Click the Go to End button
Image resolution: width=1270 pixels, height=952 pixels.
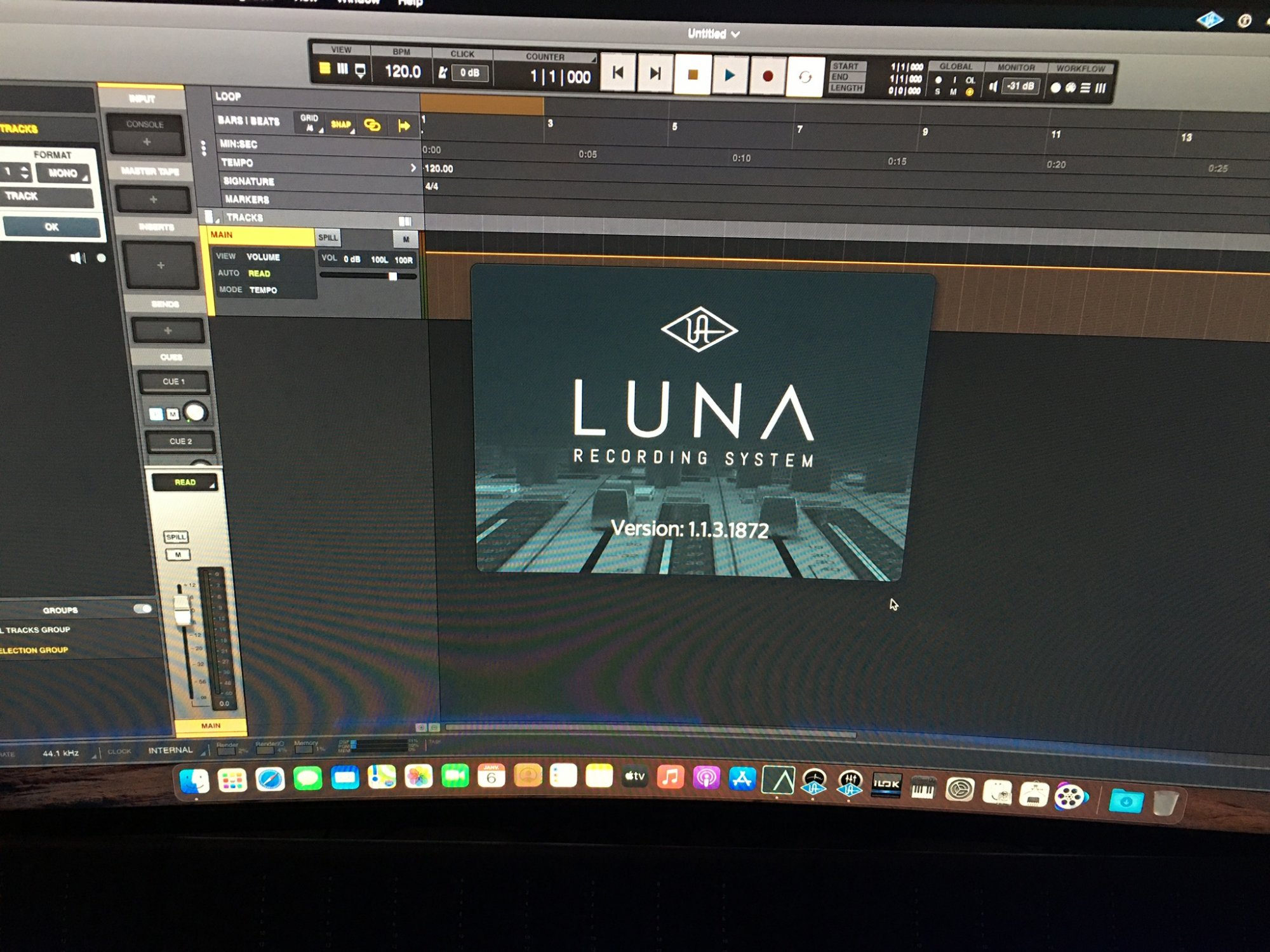655,74
